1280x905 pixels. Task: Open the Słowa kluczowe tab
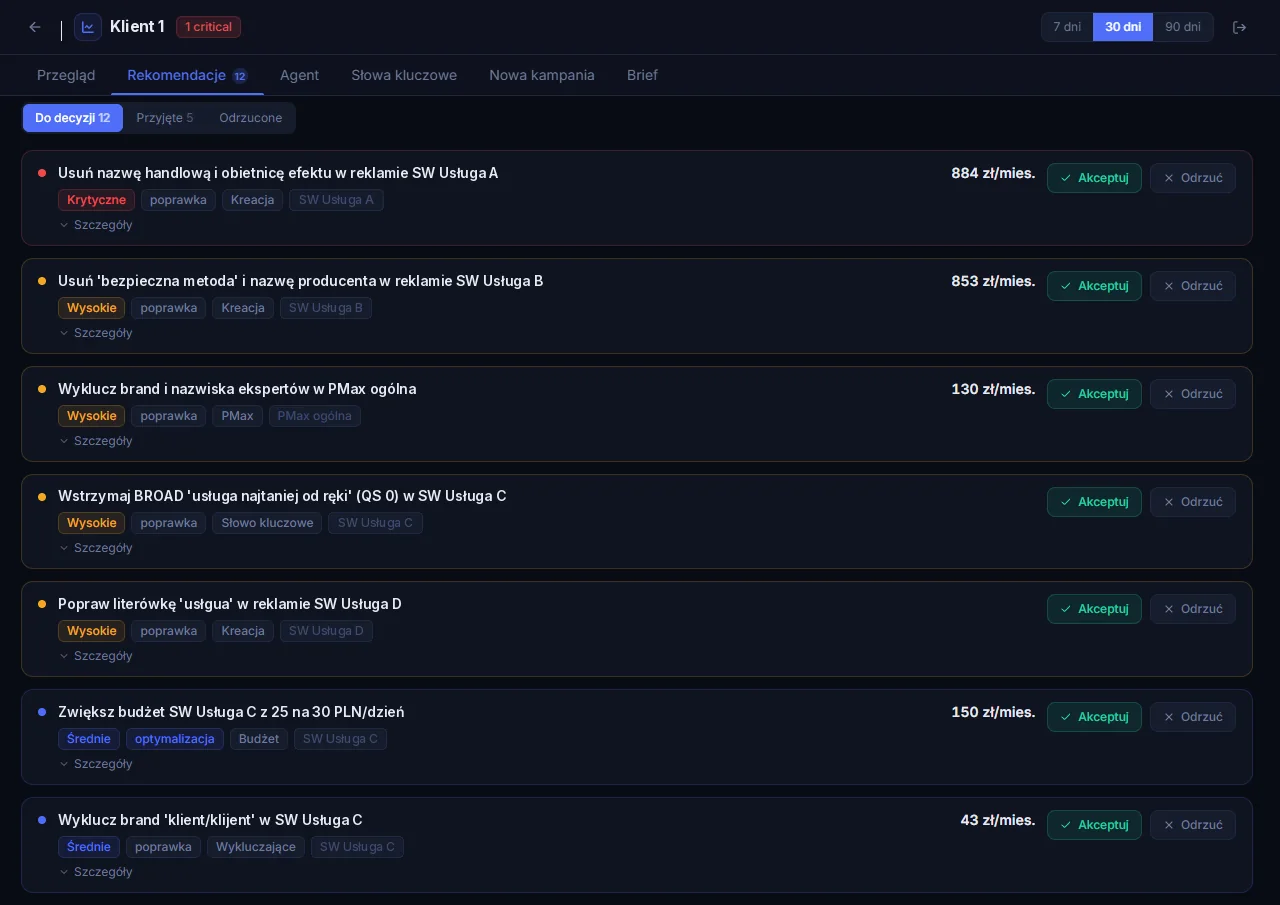pos(404,75)
